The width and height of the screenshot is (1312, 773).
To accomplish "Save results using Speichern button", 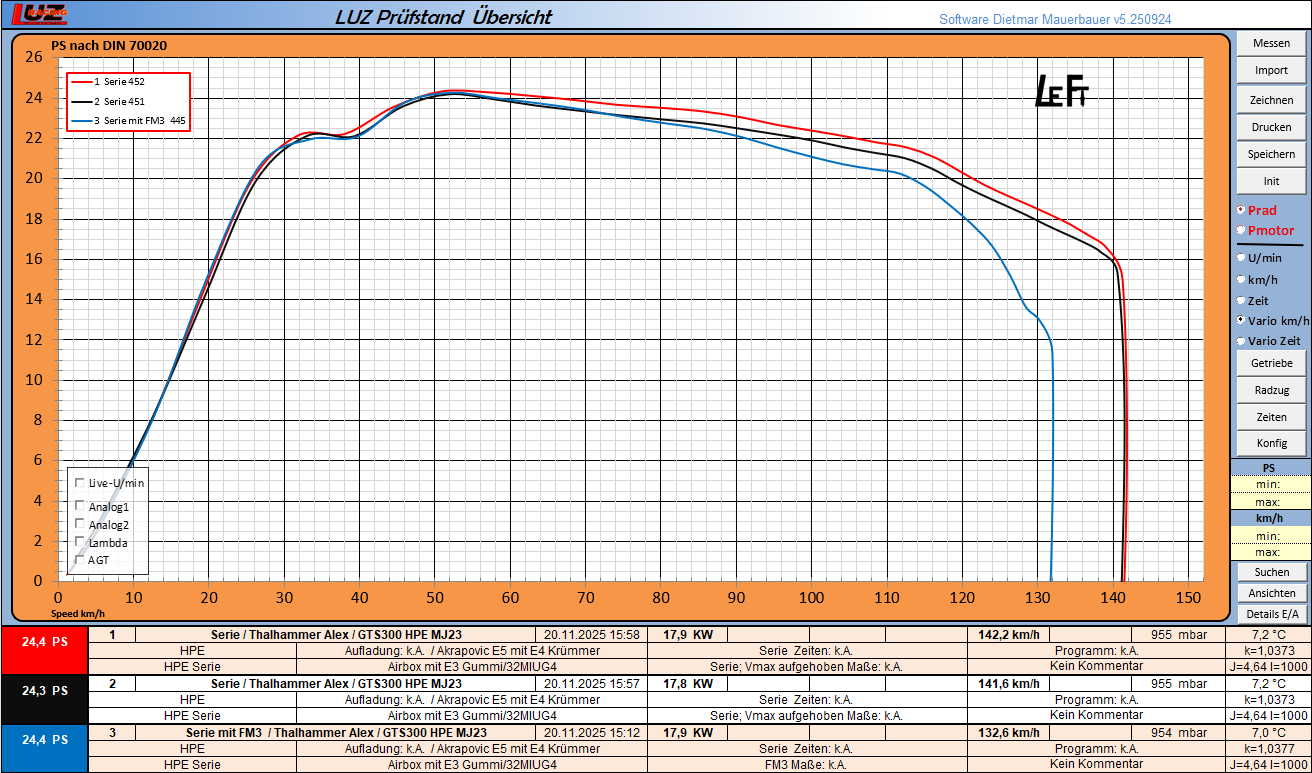I will [1271, 154].
